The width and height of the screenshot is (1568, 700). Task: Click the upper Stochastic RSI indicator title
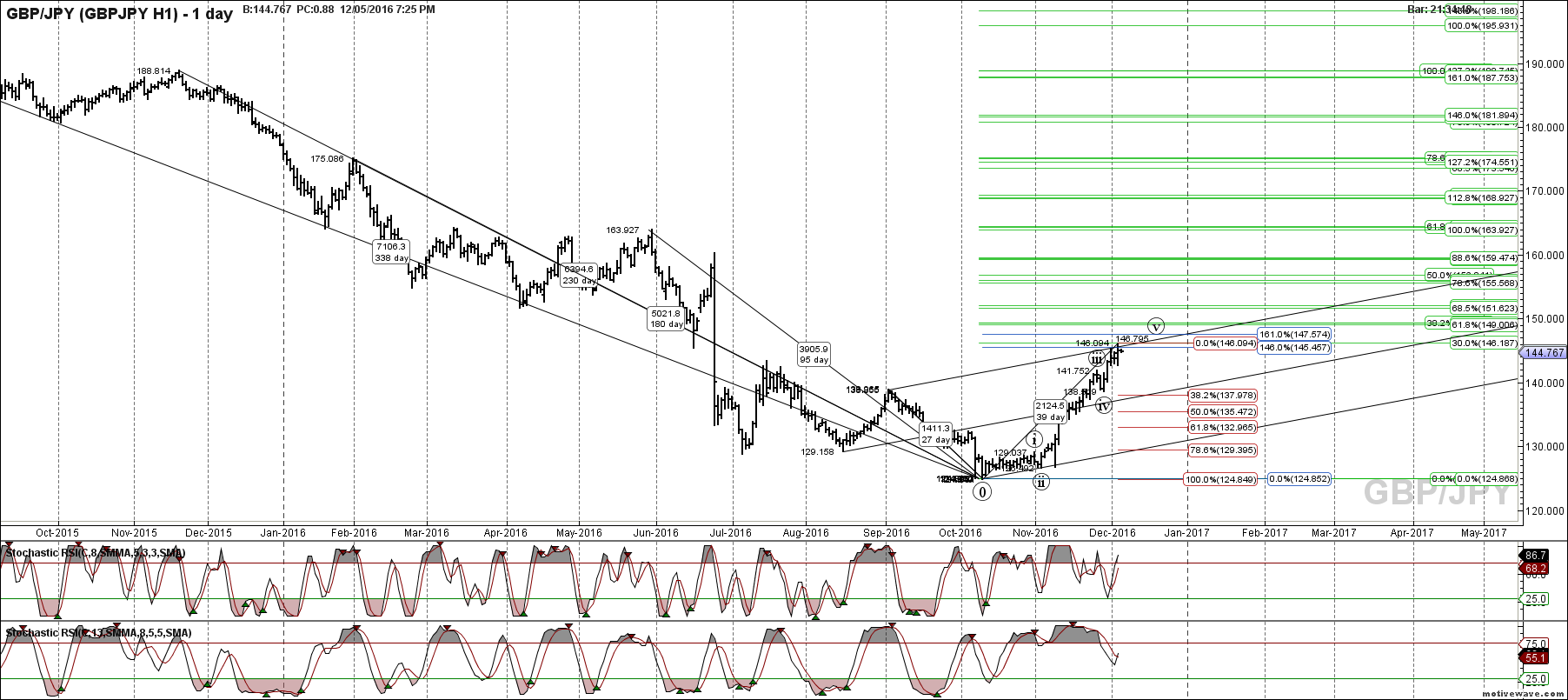pyautogui.click(x=95, y=553)
